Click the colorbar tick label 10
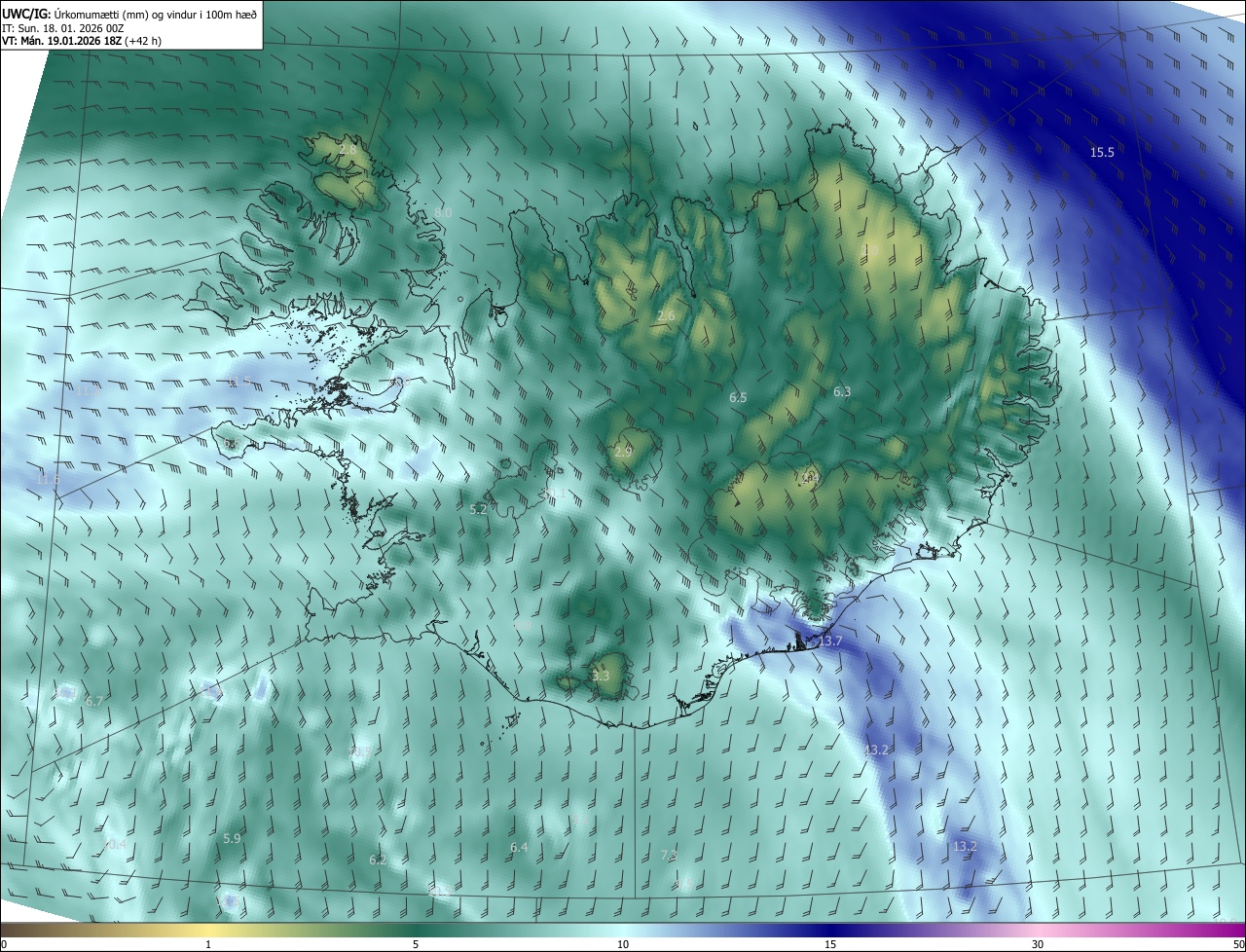The image size is (1246, 952). pyautogui.click(x=623, y=944)
